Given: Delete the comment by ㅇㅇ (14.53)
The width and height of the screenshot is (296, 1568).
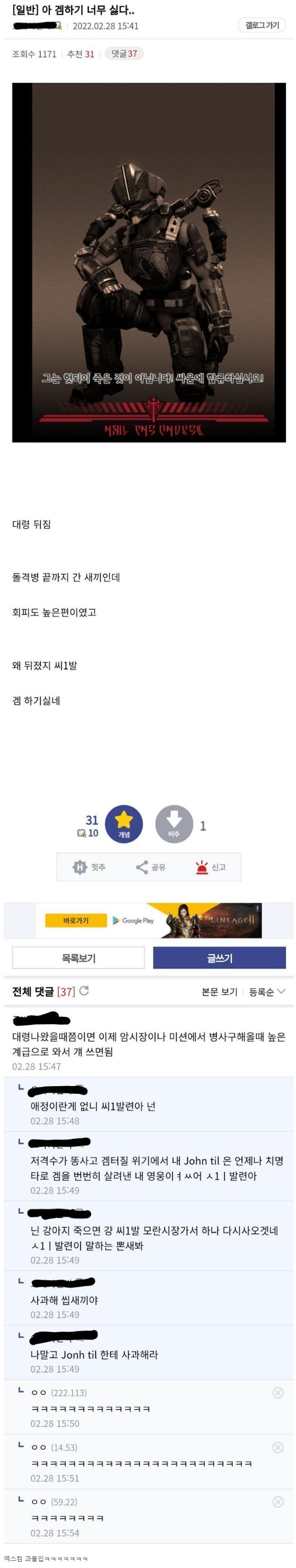Looking at the screenshot, I should (278, 1447).
